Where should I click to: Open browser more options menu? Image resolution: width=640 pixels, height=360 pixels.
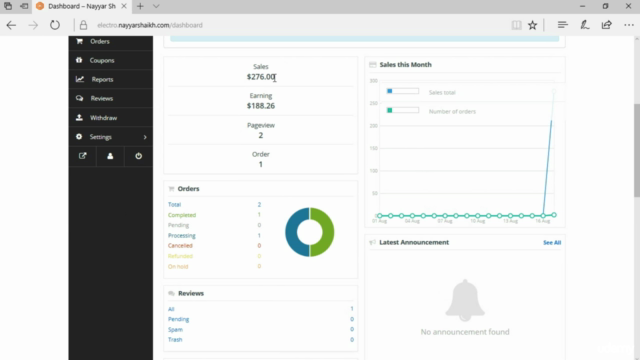(x=629, y=25)
